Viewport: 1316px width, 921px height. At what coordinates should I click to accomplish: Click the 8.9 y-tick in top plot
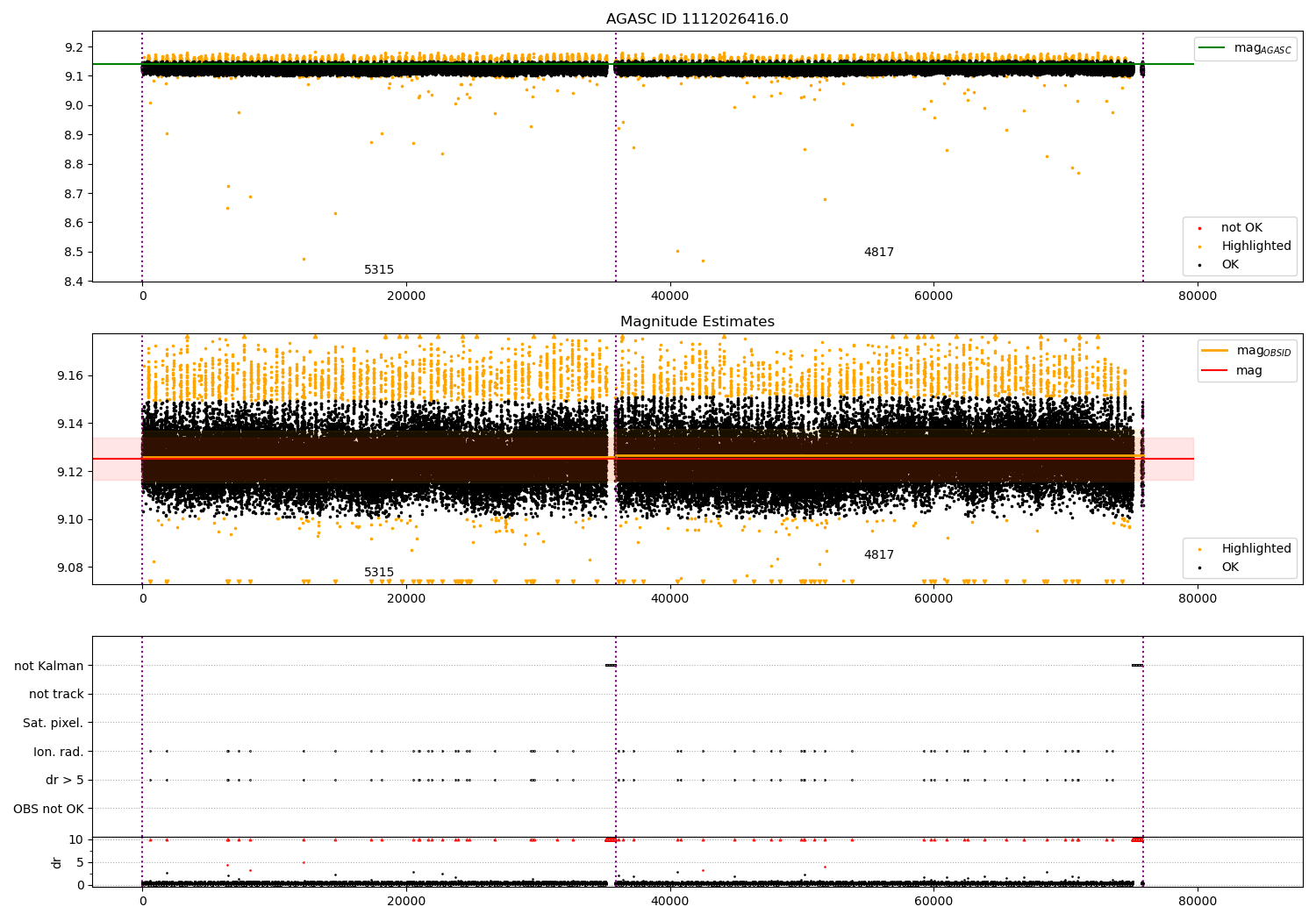75,135
